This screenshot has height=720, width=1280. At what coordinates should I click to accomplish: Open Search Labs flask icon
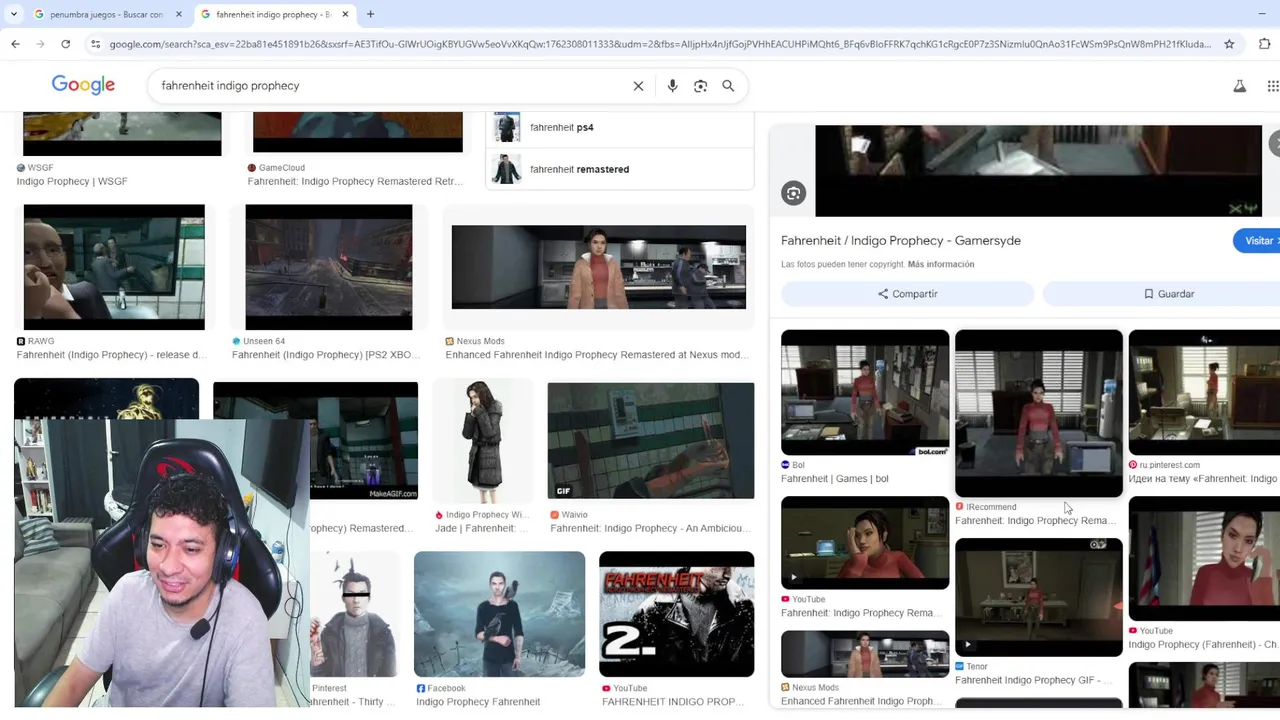click(1239, 87)
